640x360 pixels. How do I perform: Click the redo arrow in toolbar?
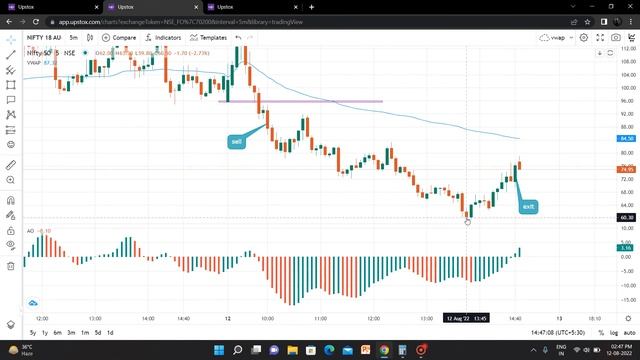[250, 38]
